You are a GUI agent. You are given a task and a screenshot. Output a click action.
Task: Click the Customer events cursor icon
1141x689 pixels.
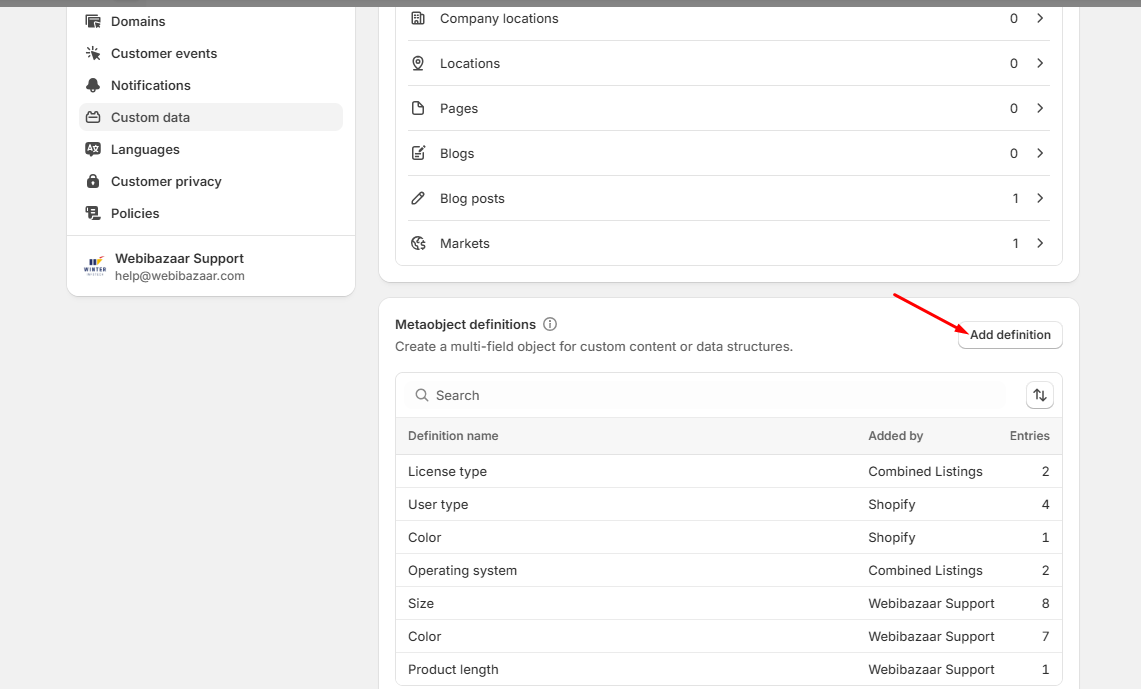coord(93,53)
